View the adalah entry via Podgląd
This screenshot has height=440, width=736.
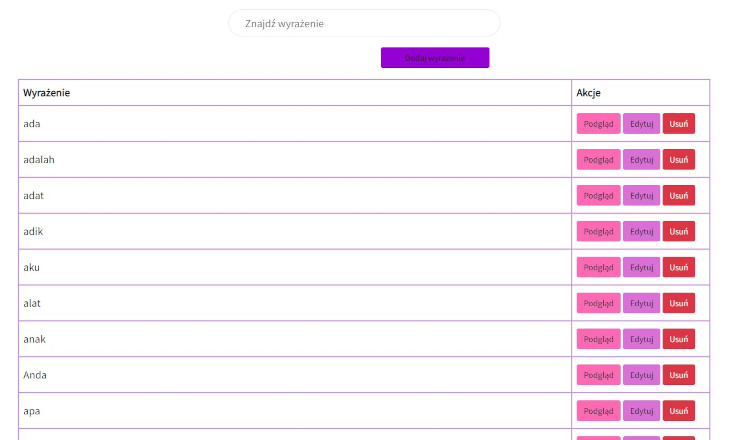tap(598, 160)
